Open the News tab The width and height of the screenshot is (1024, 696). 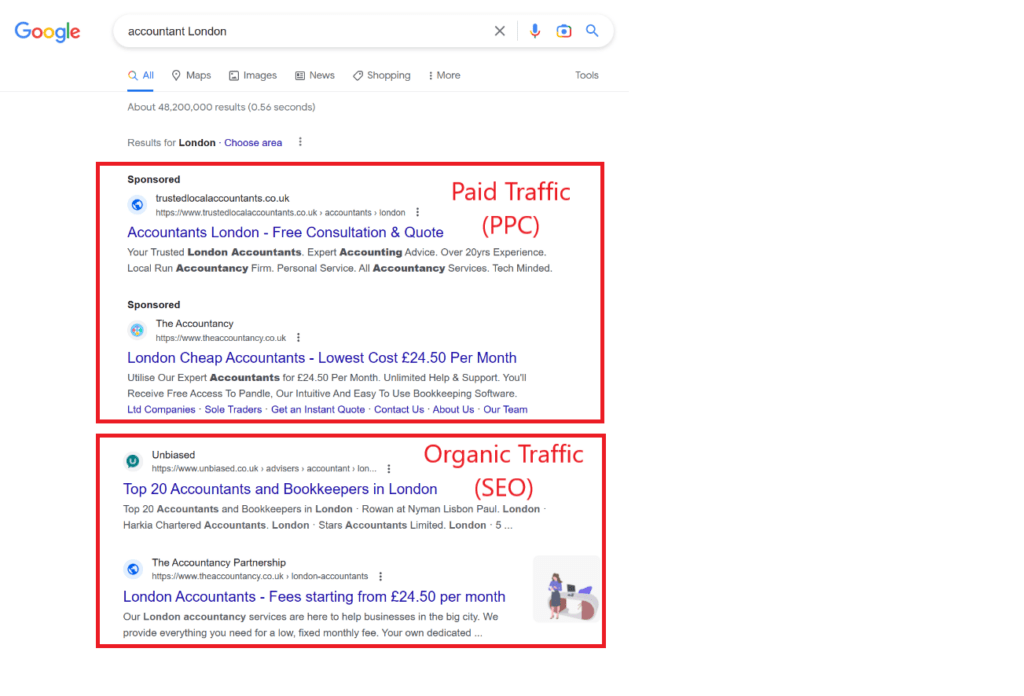click(x=315, y=76)
